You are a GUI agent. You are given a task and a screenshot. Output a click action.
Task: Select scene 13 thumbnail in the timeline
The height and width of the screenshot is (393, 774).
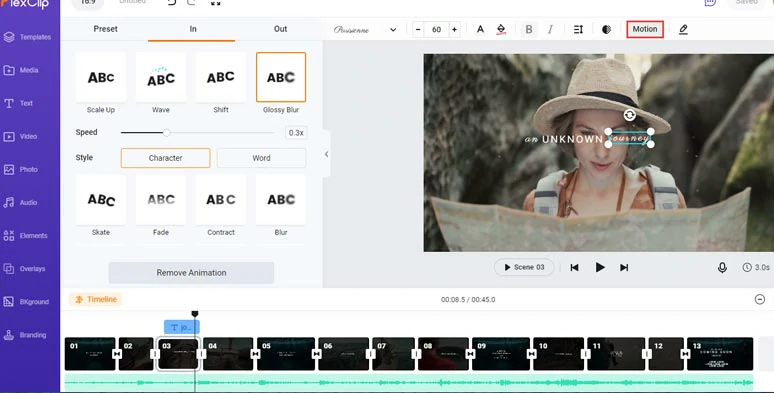click(720, 354)
